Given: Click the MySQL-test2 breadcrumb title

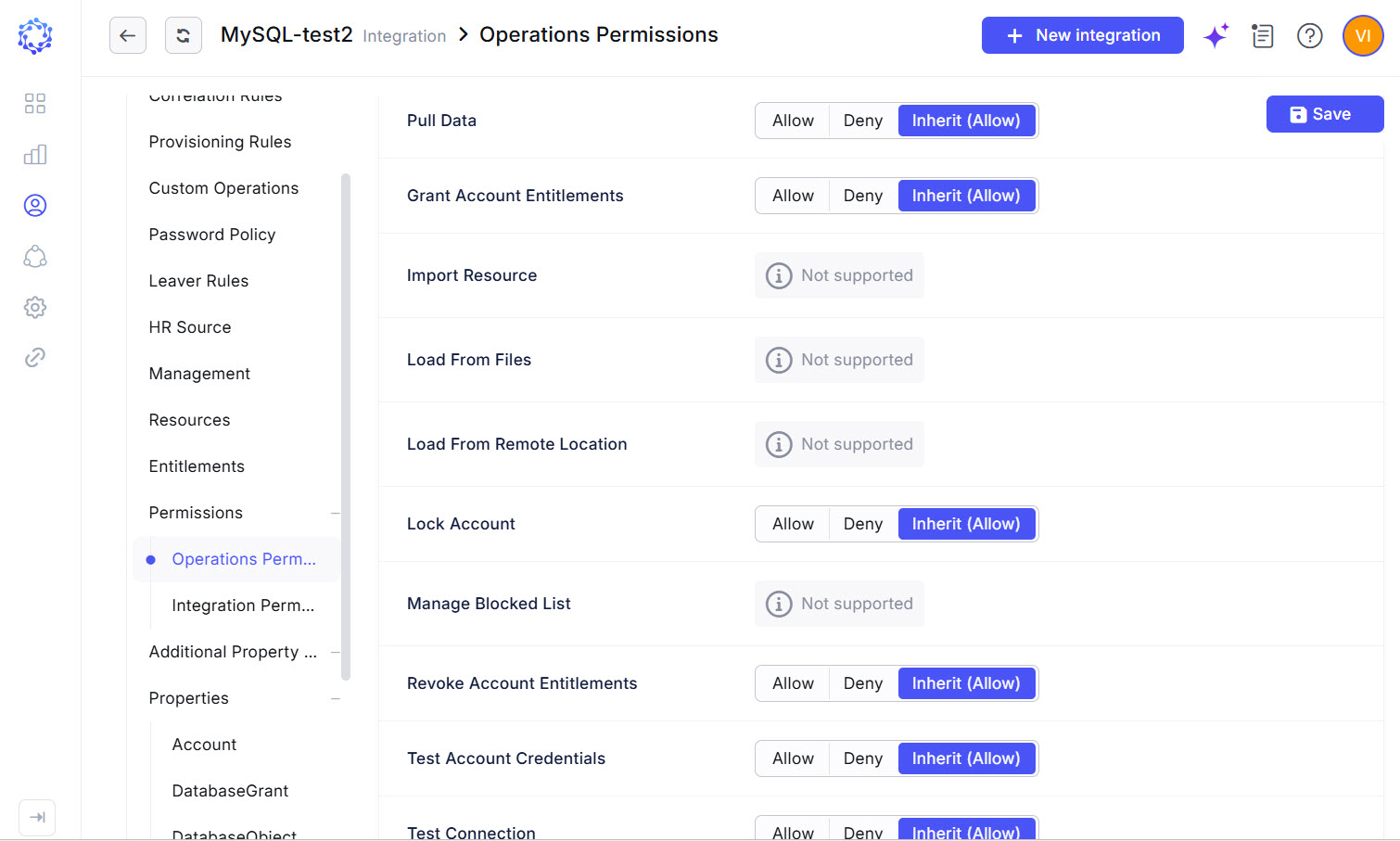Looking at the screenshot, I should tap(286, 34).
